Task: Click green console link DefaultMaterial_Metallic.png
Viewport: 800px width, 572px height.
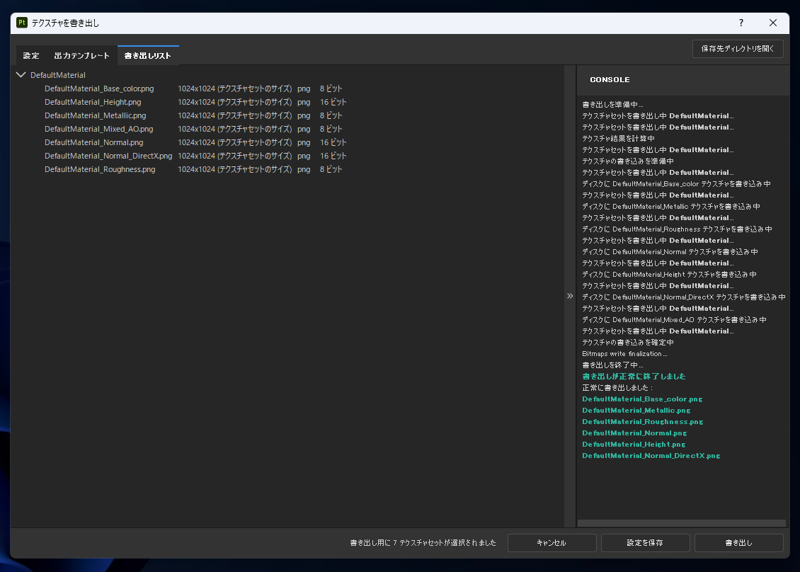Action: coord(636,410)
